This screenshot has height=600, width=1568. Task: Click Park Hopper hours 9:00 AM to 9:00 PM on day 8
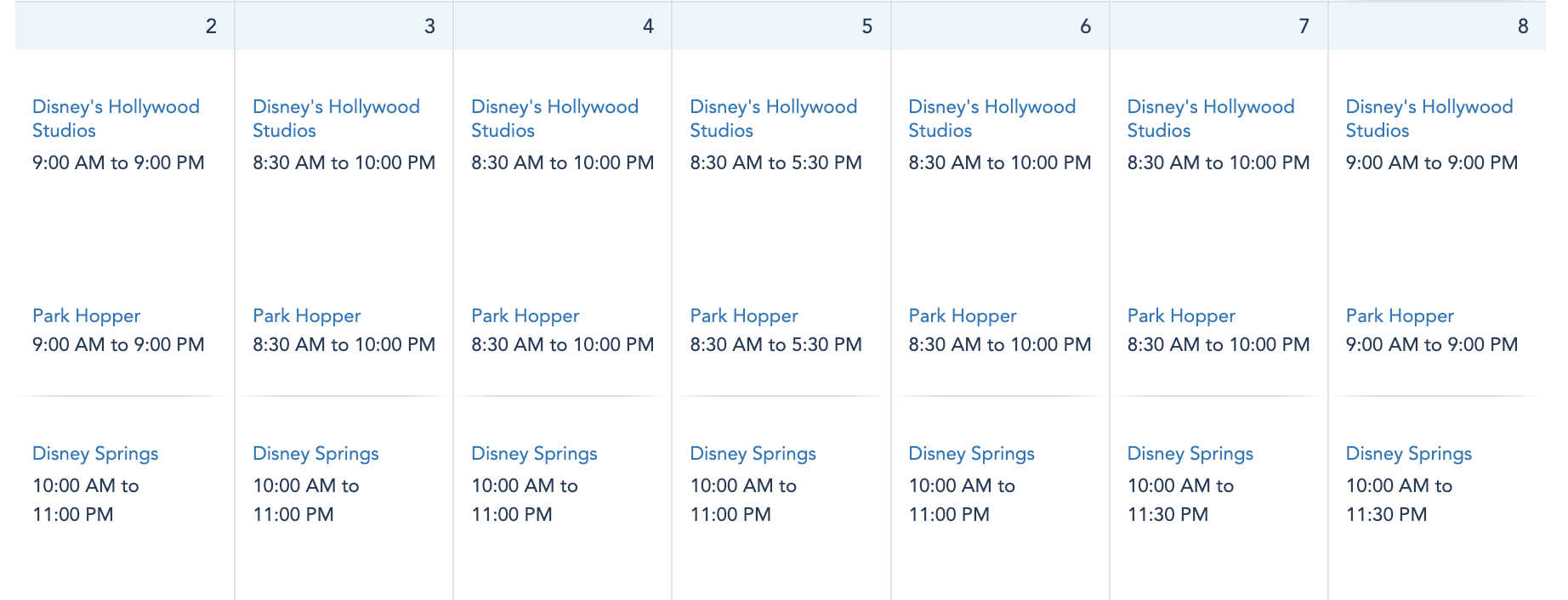pyautogui.click(x=1431, y=344)
